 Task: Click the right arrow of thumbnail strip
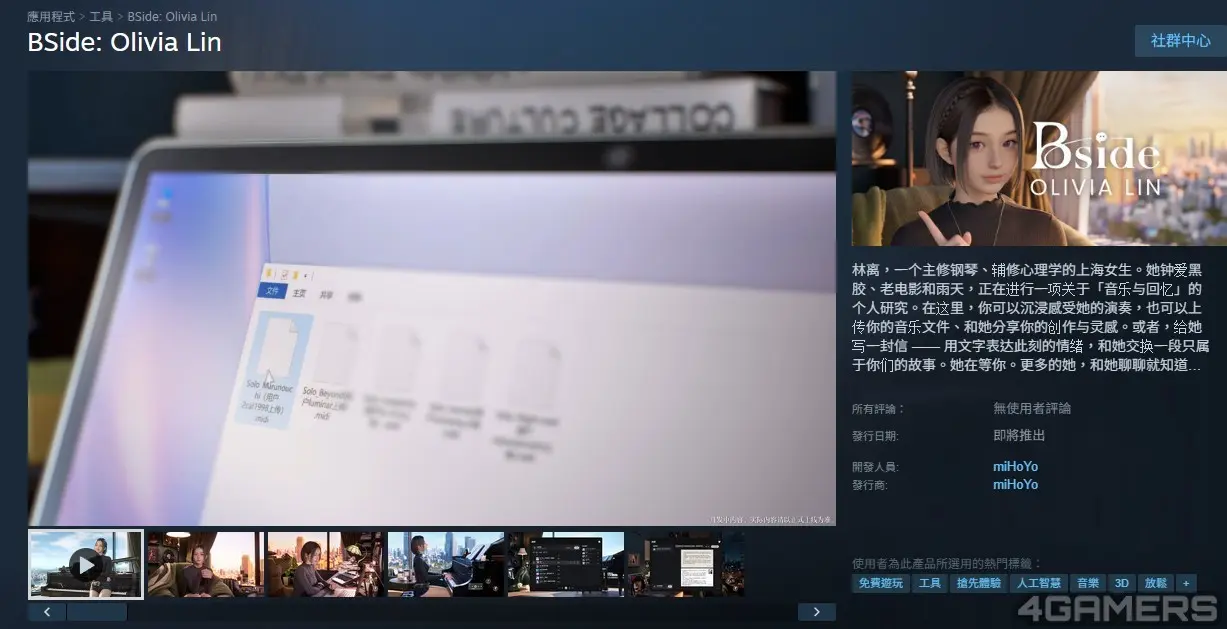816,612
